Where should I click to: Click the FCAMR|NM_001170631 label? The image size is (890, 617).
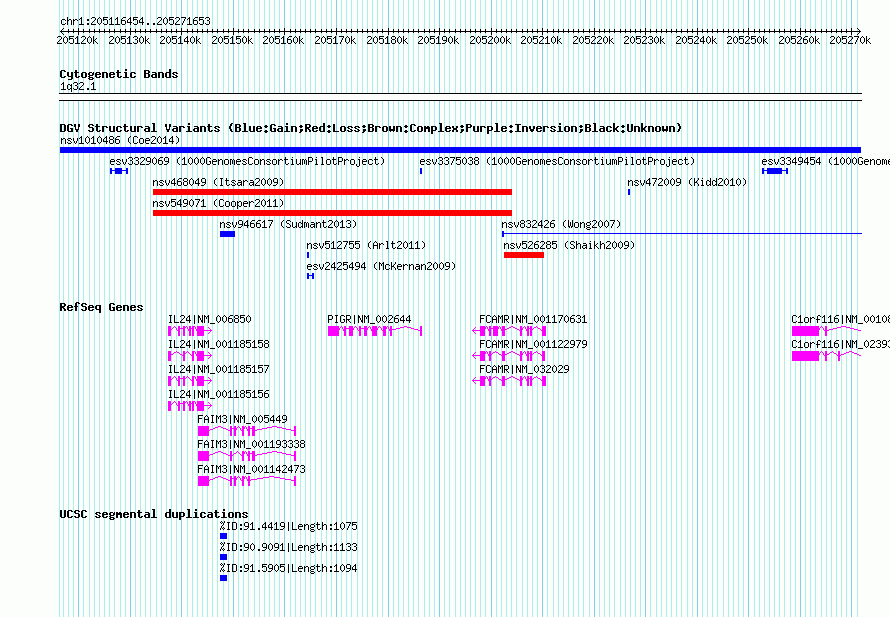(533, 319)
